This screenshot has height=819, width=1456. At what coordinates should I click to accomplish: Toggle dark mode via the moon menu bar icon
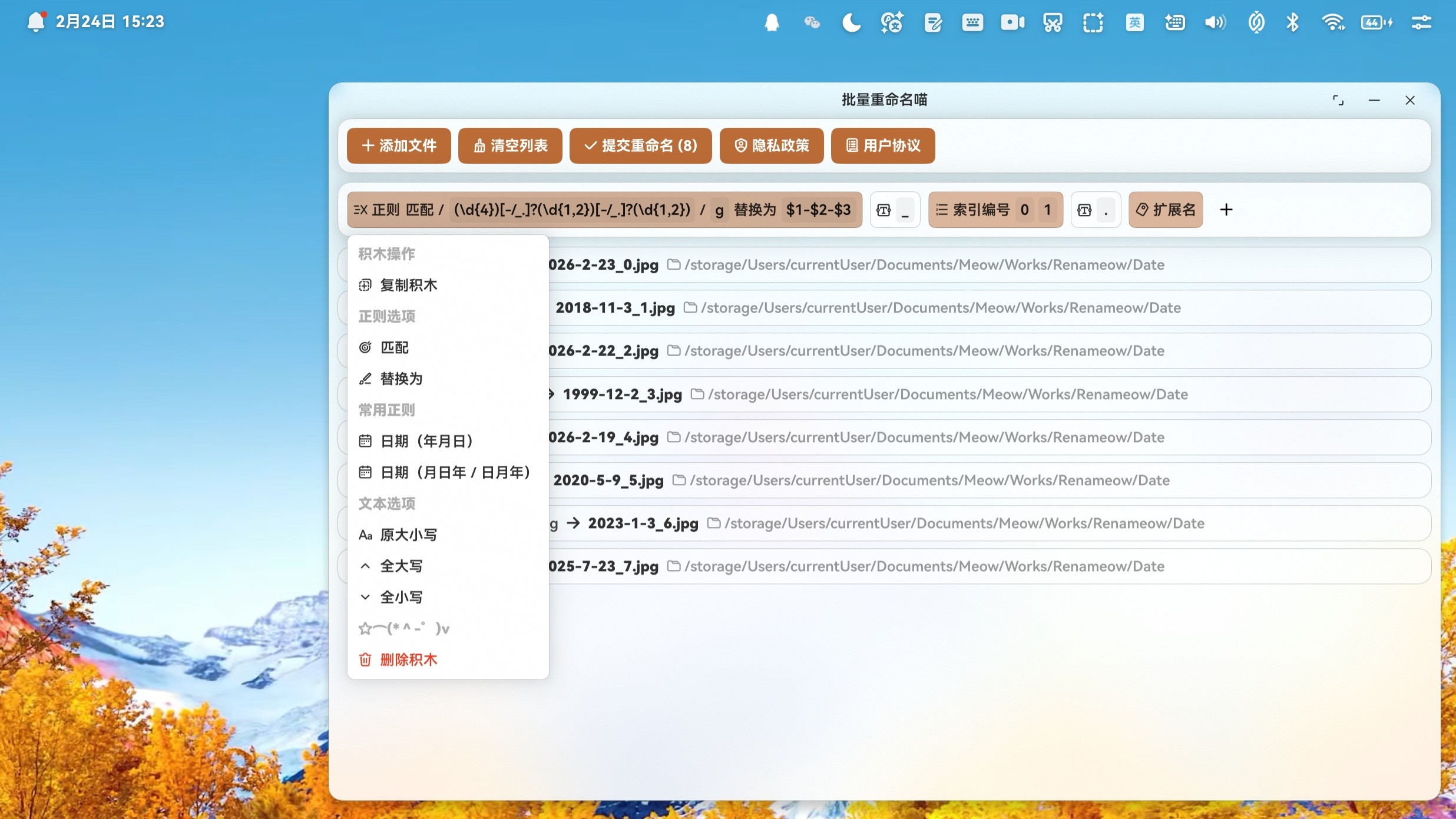tap(851, 22)
